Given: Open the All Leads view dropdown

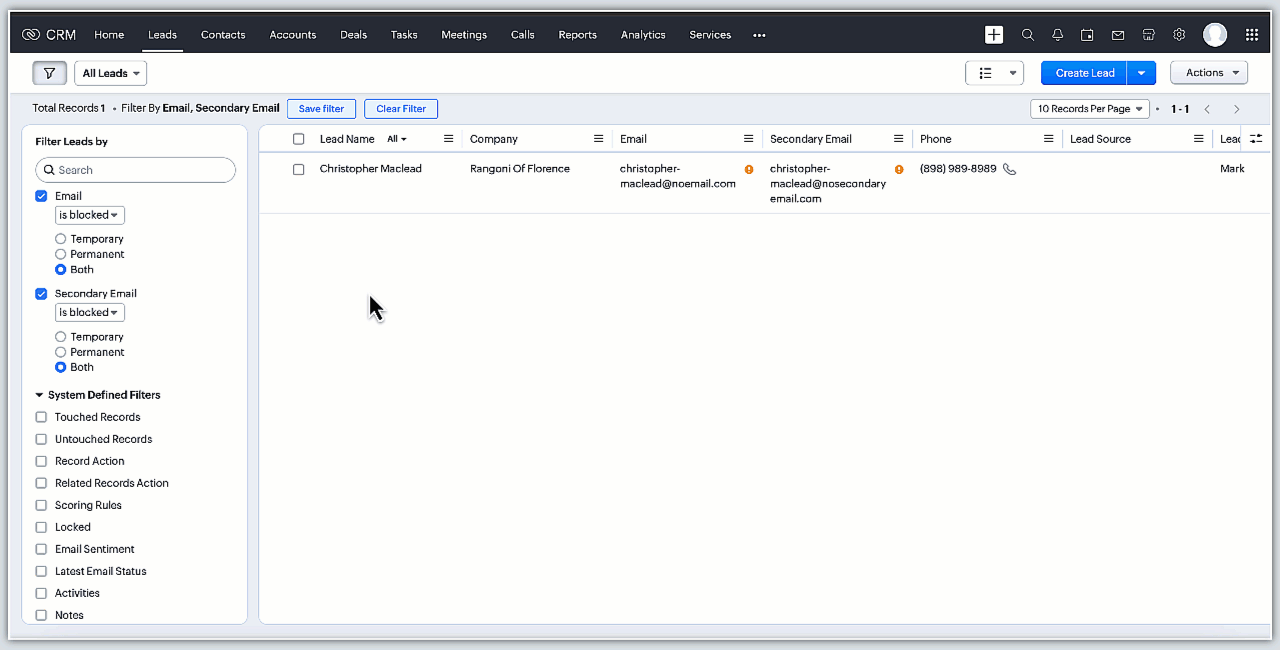Looking at the screenshot, I should pos(110,73).
